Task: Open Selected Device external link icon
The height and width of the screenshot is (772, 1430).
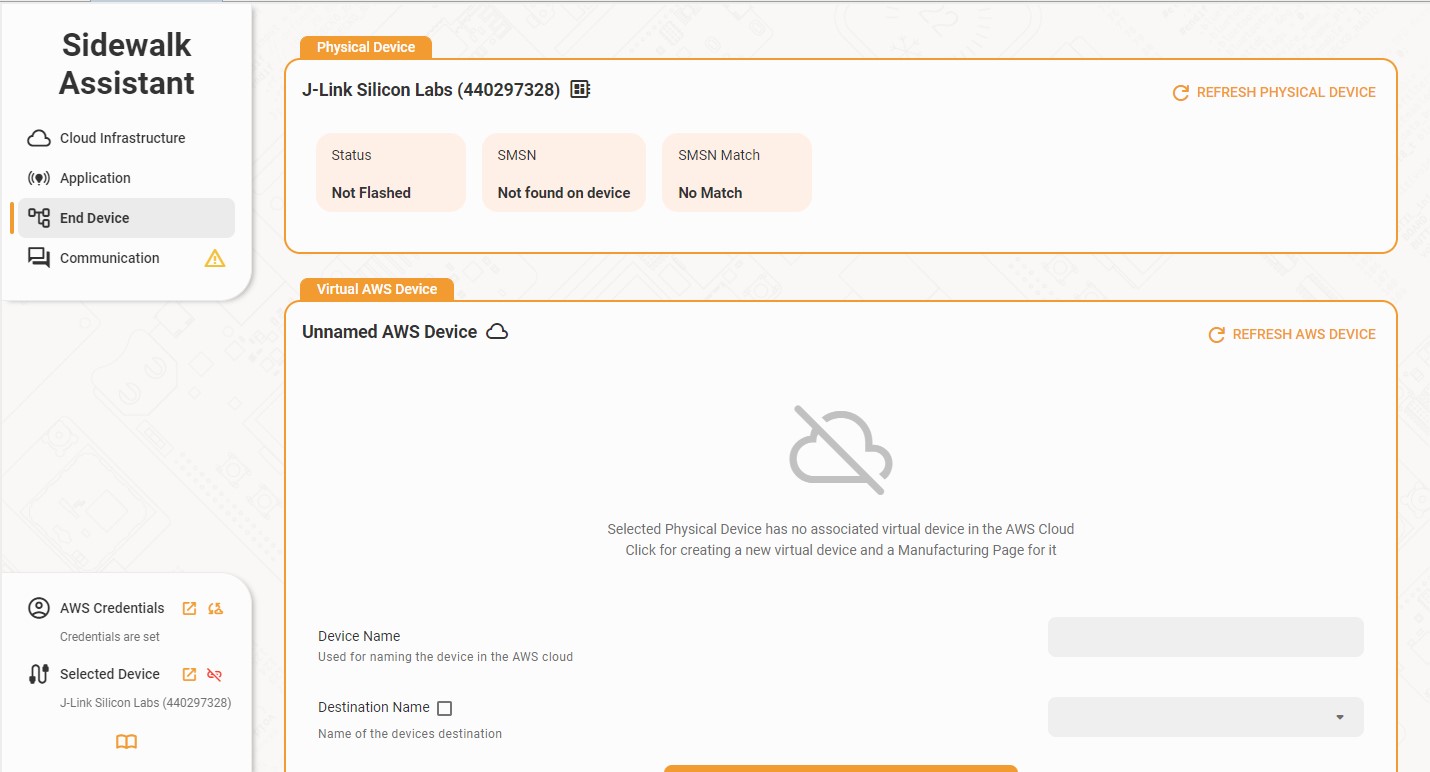Action: coord(189,674)
